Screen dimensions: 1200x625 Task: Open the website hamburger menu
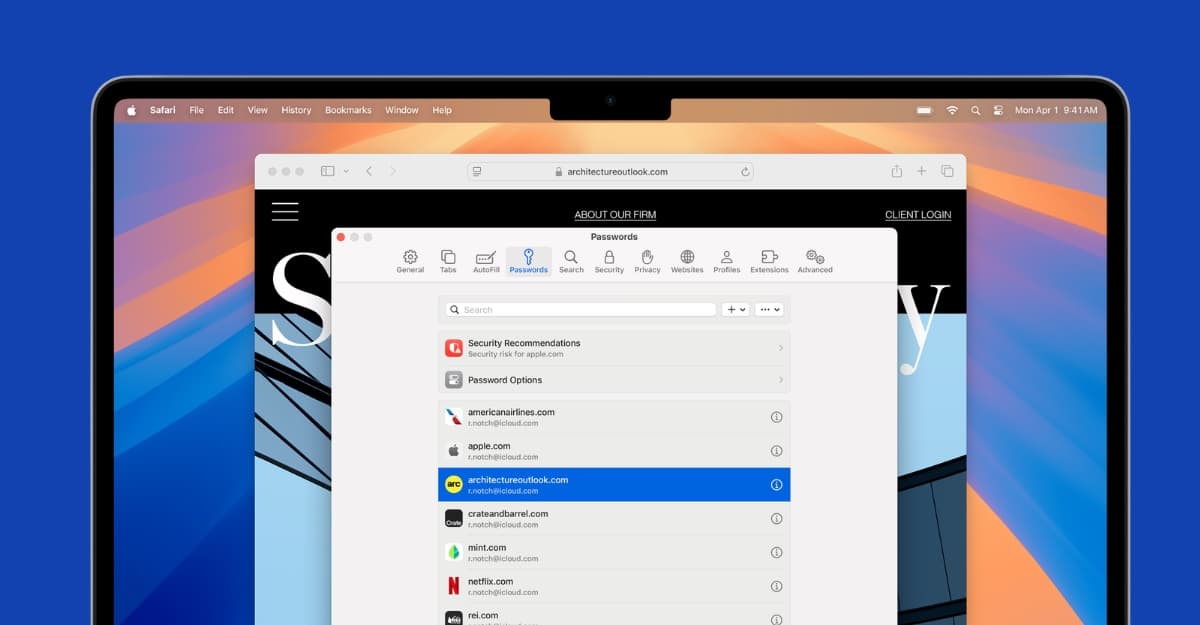(285, 211)
